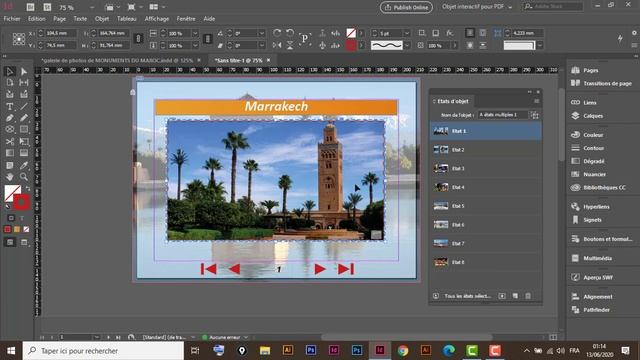The image size is (640, 360).
Task: Activate the Zoom tool
Action: click(24, 177)
